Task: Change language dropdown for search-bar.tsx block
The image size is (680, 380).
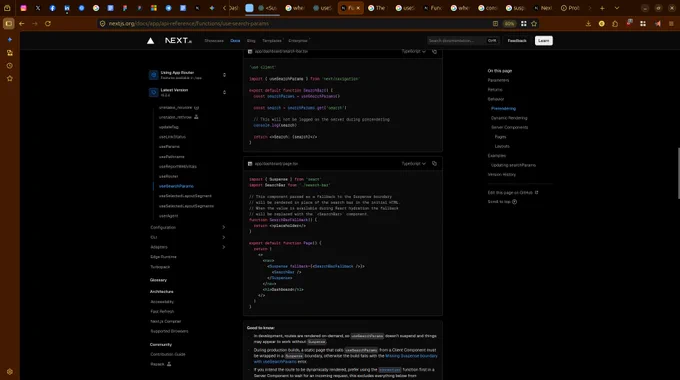Action: [x=413, y=51]
